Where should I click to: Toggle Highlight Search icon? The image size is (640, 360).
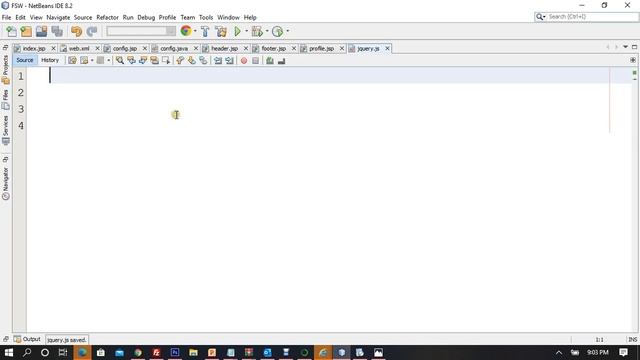click(154, 61)
